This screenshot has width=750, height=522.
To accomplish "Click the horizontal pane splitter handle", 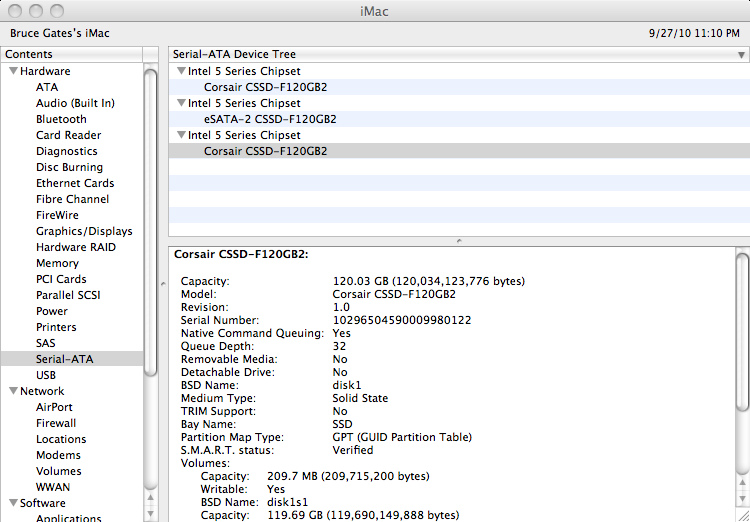I will [x=459, y=241].
